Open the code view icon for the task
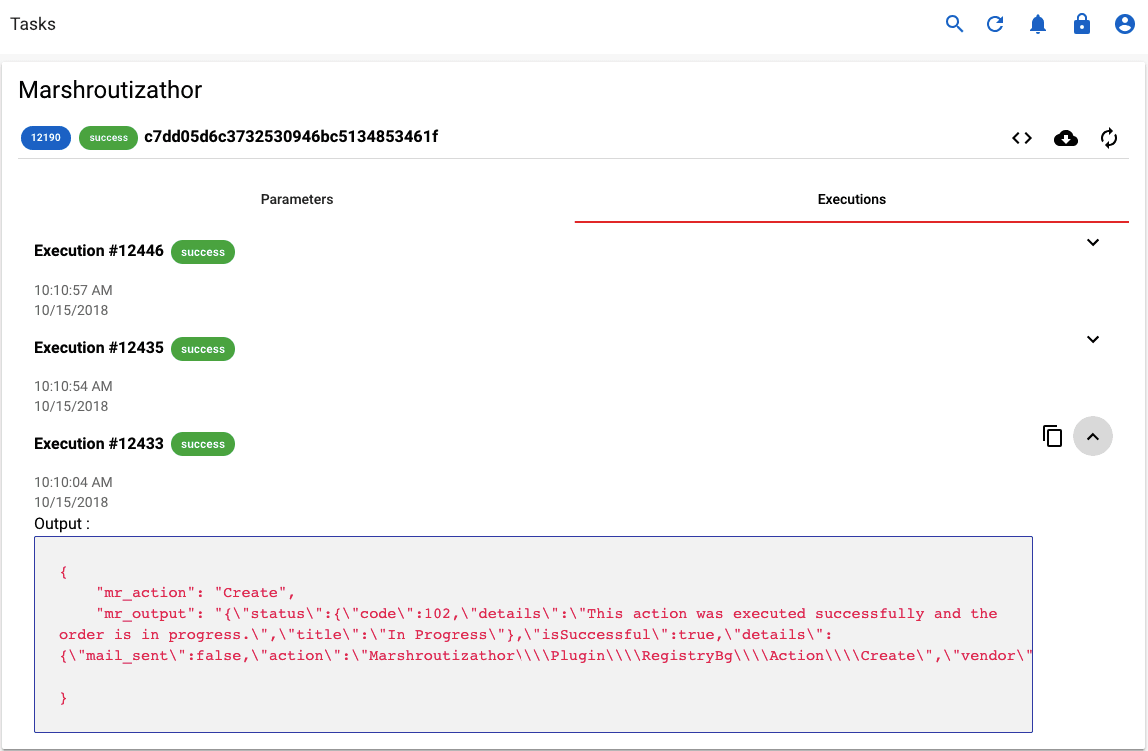Screen dimensions: 1148x751 (1021, 138)
